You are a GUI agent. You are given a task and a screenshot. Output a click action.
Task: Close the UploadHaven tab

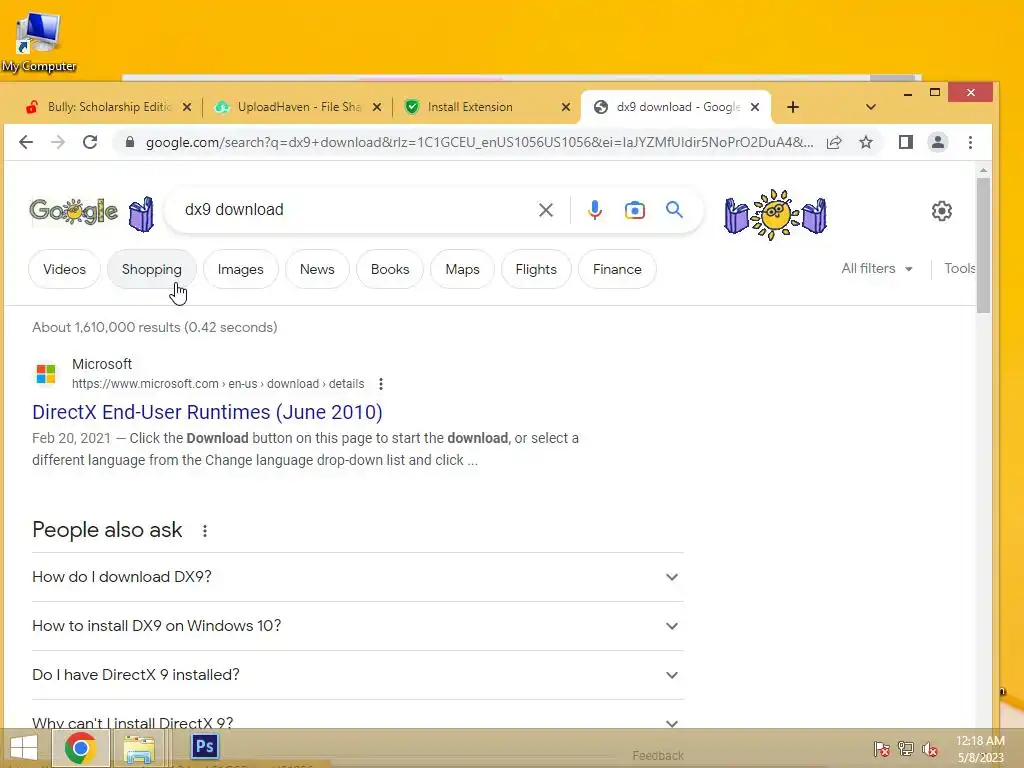coord(377,107)
